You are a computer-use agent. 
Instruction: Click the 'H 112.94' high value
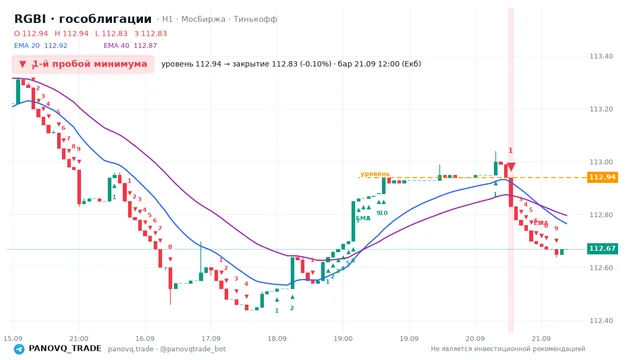pyautogui.click(x=71, y=33)
